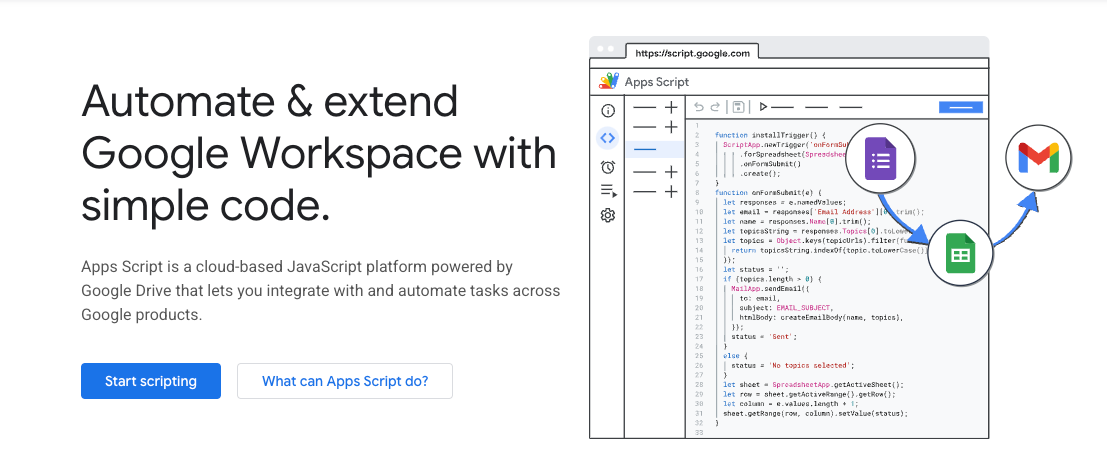Click the 'Apps Script is a cloud-based' paragraph

pos(321,291)
